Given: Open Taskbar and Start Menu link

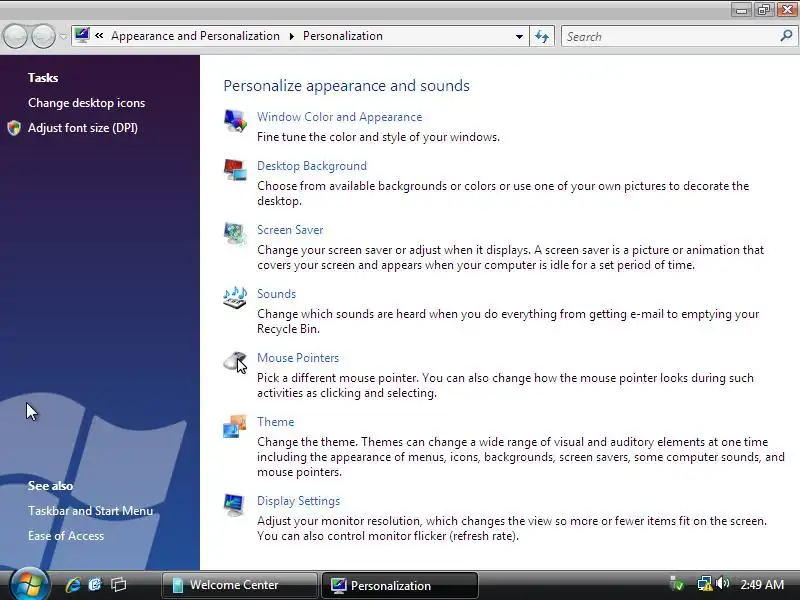Looking at the screenshot, I should click(90, 511).
